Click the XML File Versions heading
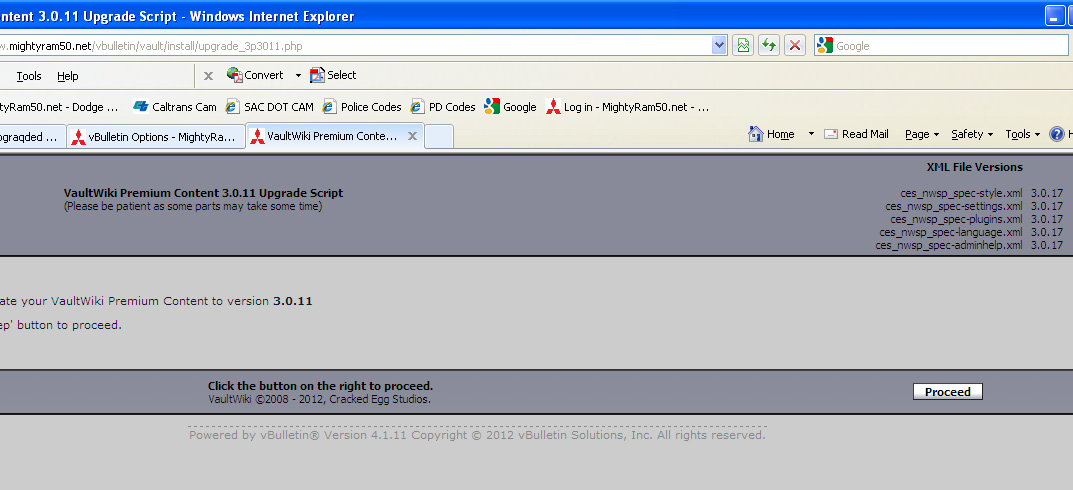 pos(974,167)
